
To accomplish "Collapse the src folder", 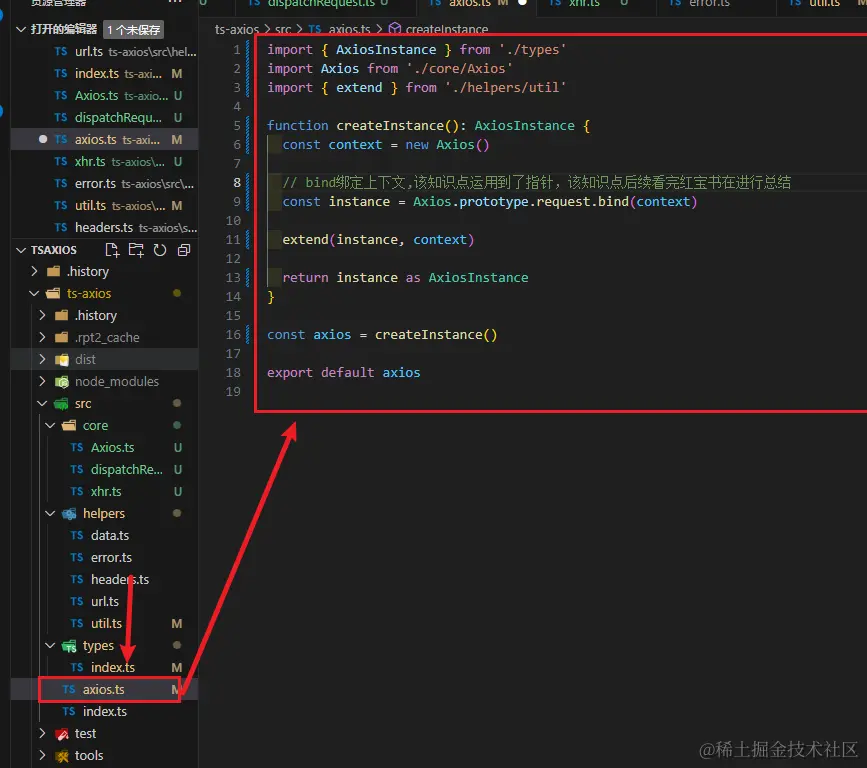I will click(43, 403).
